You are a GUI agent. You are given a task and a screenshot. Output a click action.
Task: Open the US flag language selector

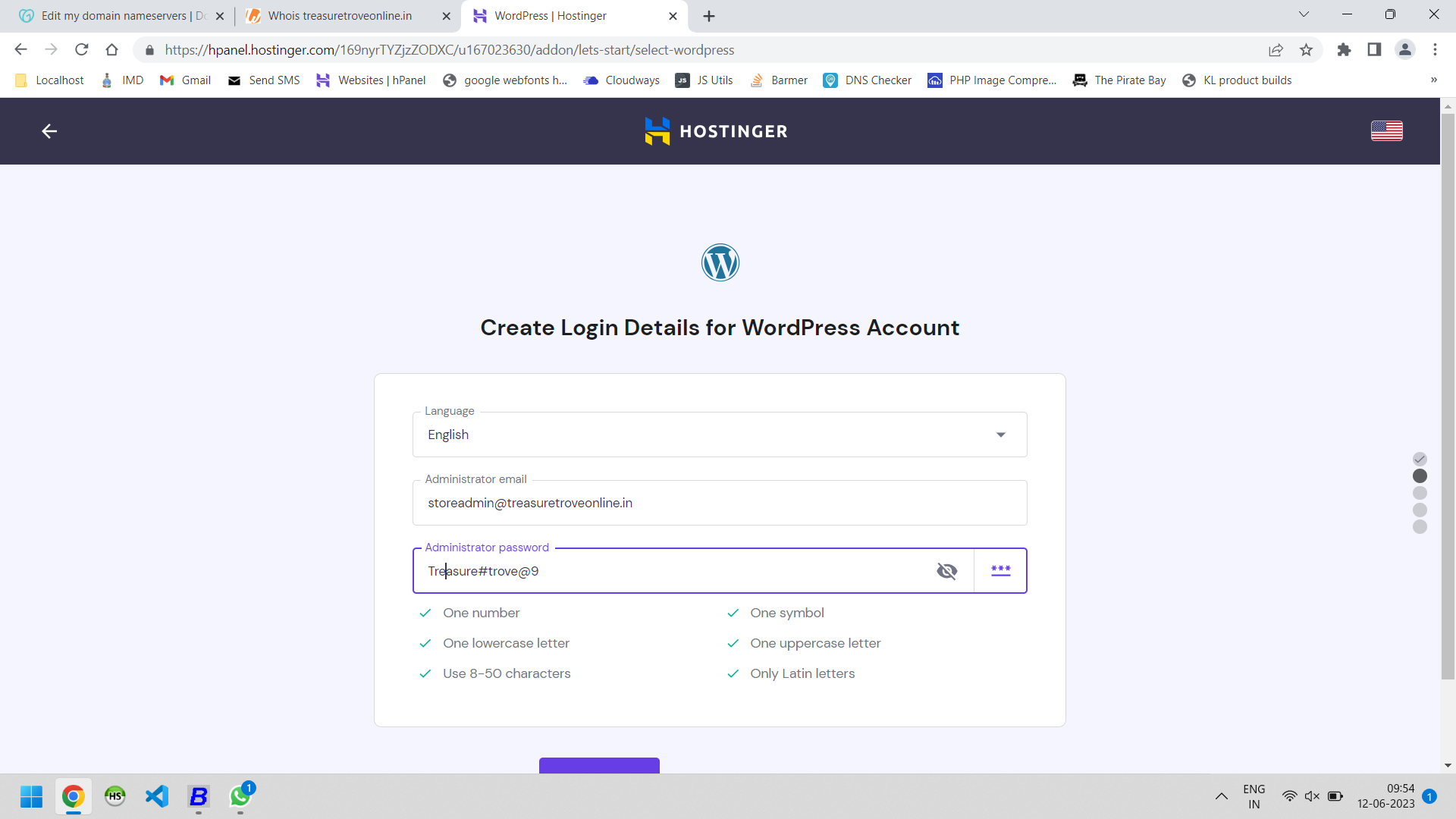(1386, 131)
